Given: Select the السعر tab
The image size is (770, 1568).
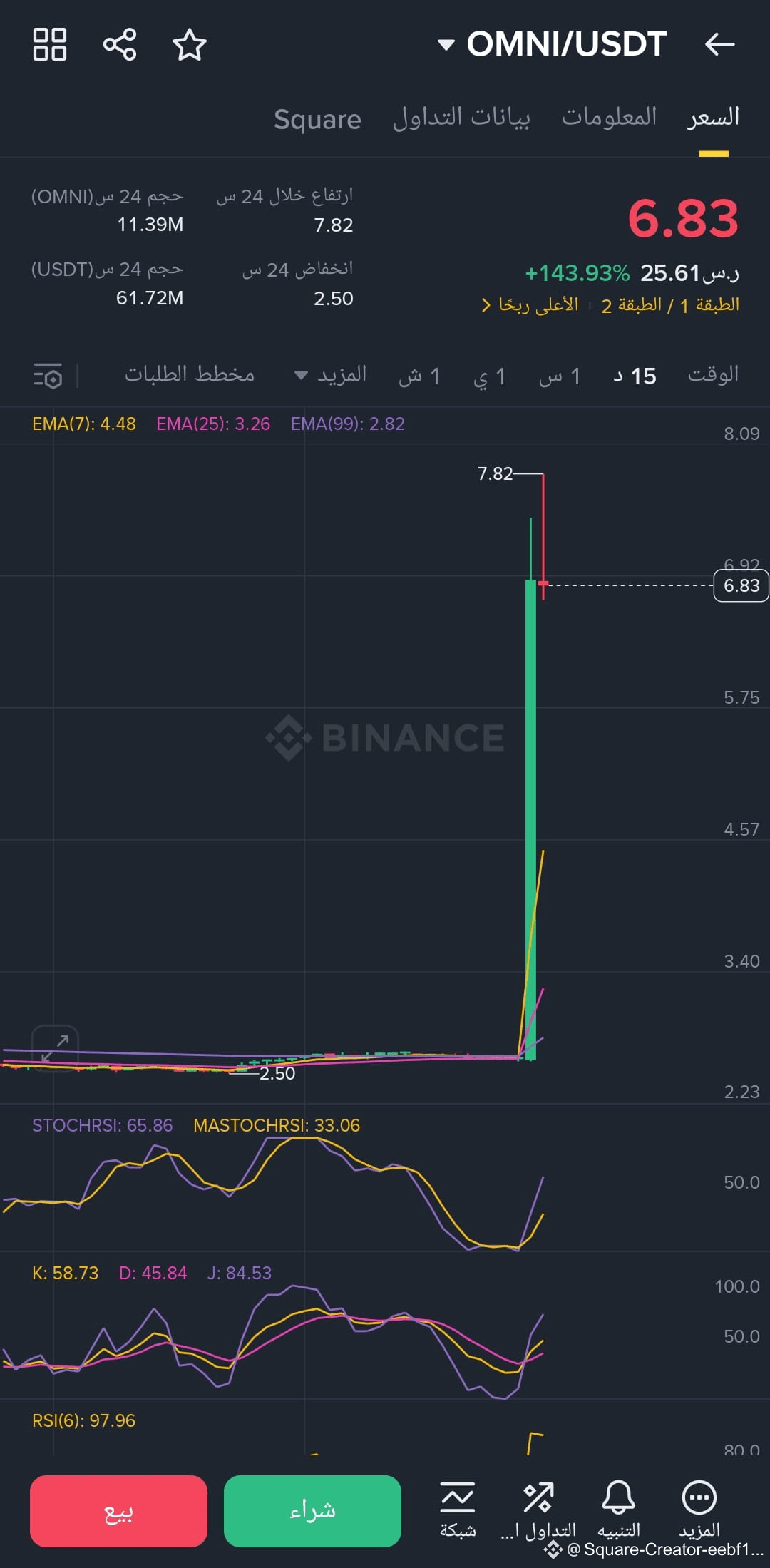Looking at the screenshot, I should (x=713, y=118).
